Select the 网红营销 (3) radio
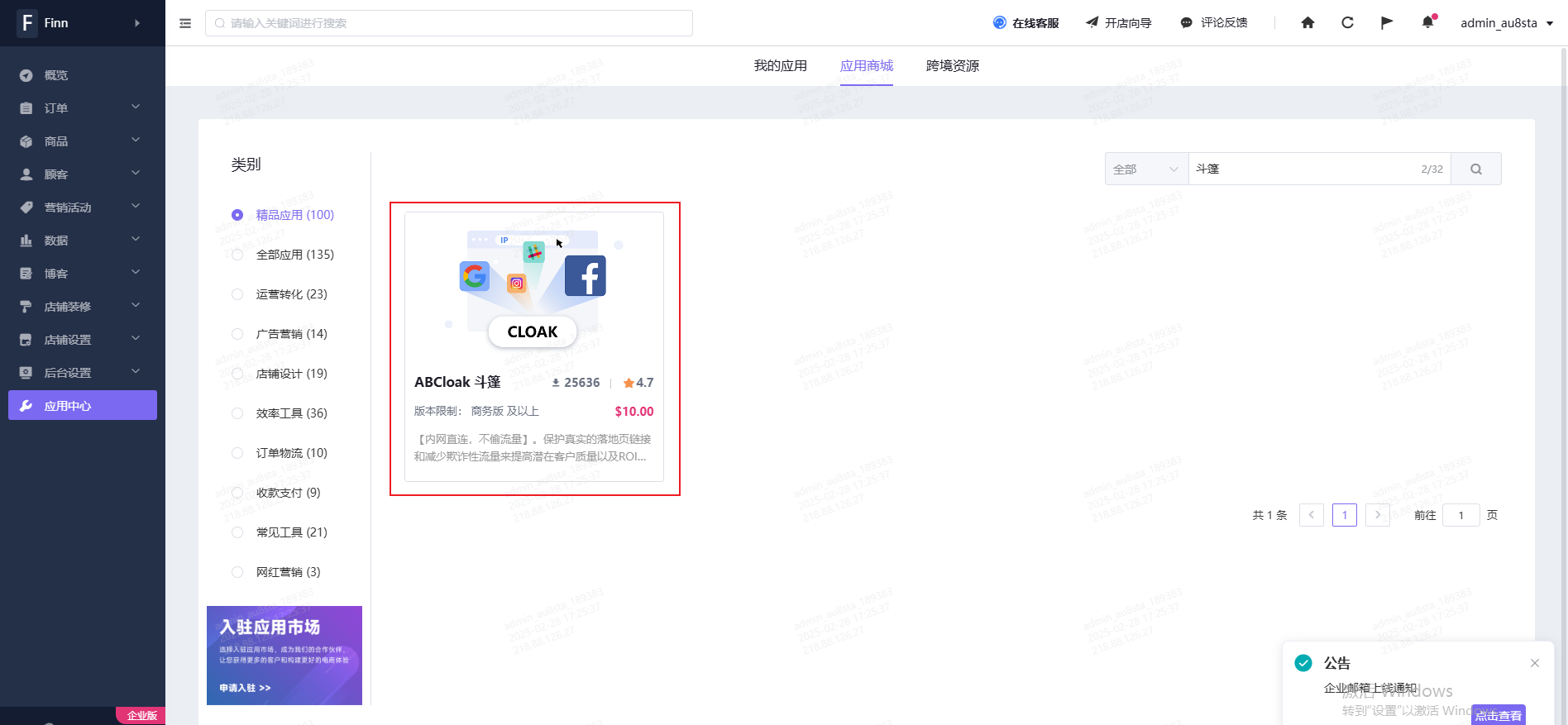1568x725 pixels. (x=237, y=572)
